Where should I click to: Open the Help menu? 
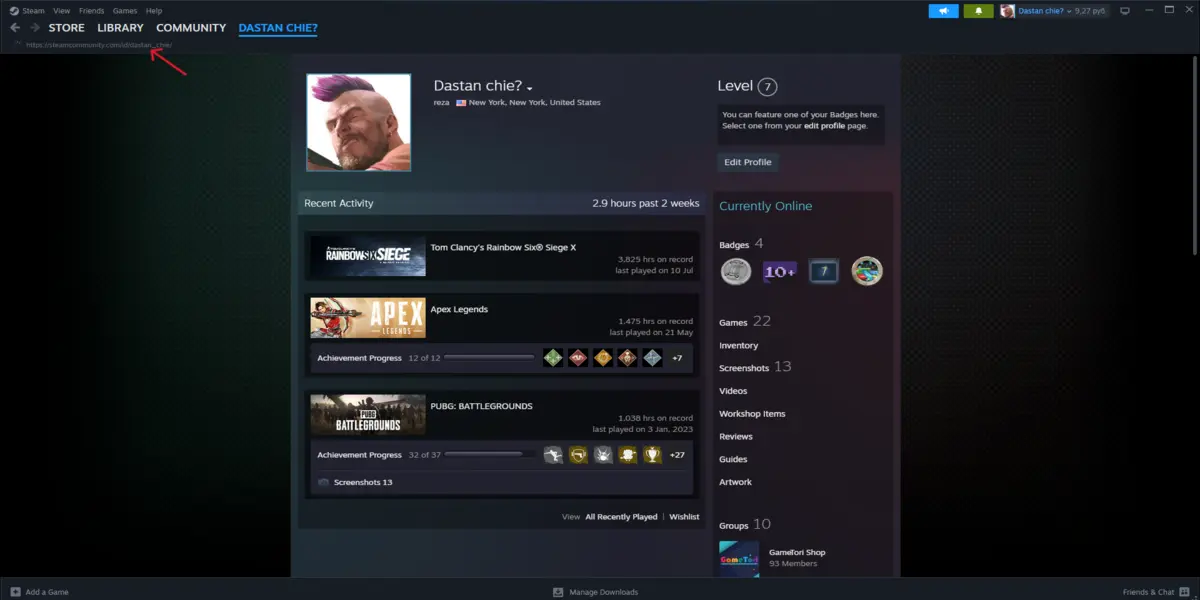[154, 11]
